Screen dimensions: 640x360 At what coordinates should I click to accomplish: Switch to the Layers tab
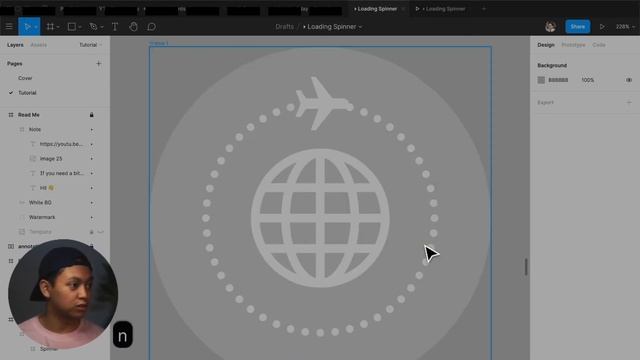coord(15,45)
